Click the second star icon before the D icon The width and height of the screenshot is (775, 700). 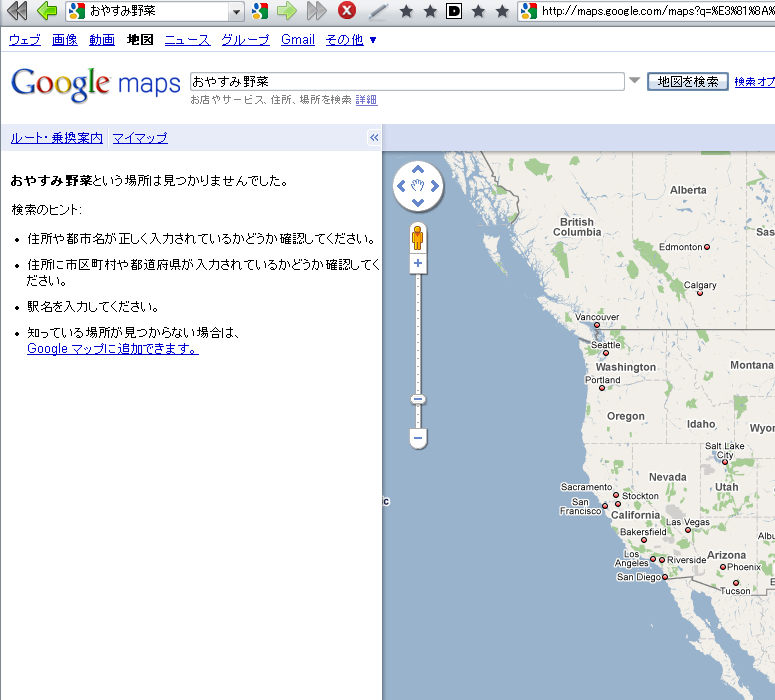(x=430, y=11)
